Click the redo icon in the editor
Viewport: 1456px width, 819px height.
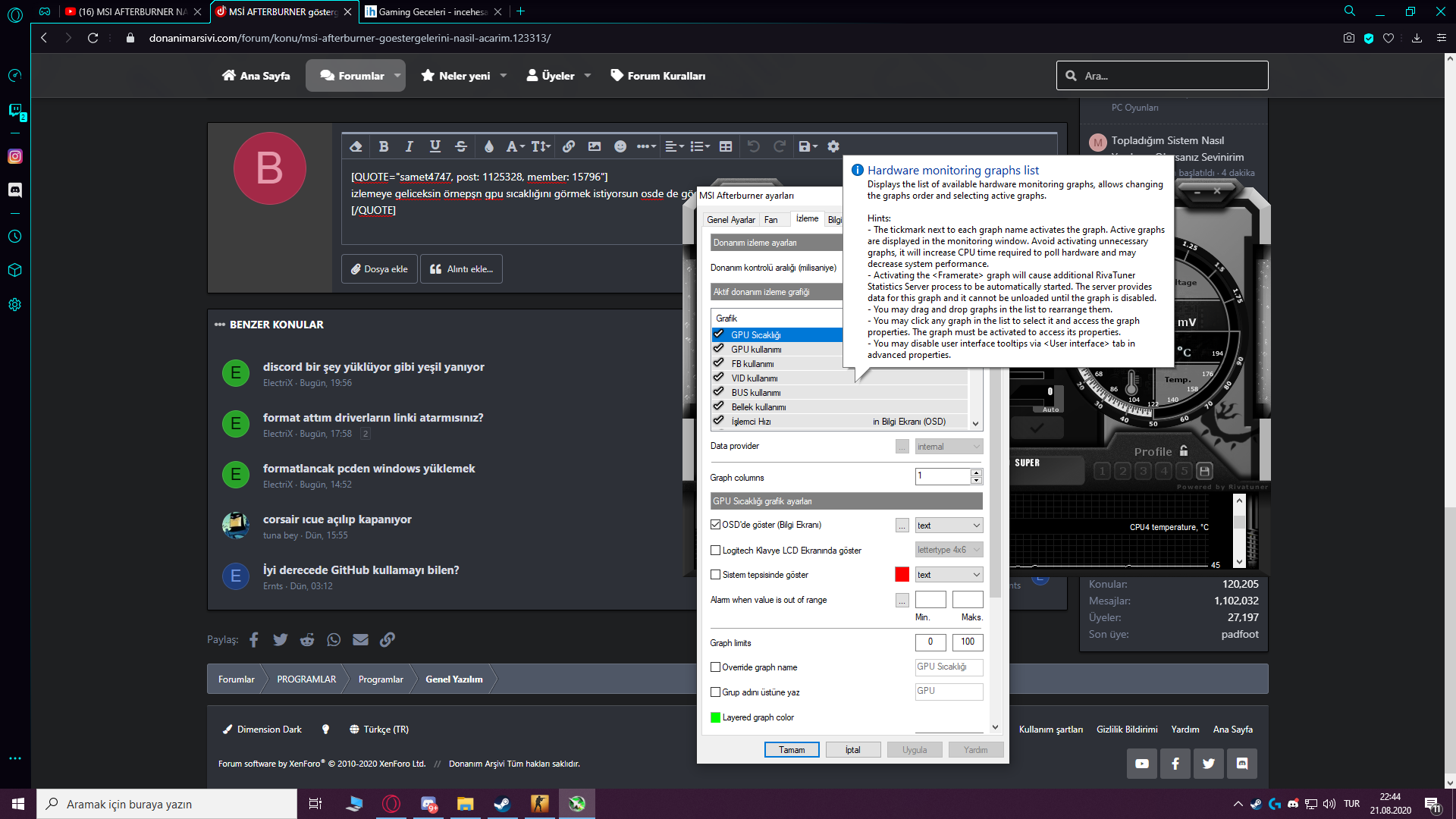(x=780, y=146)
